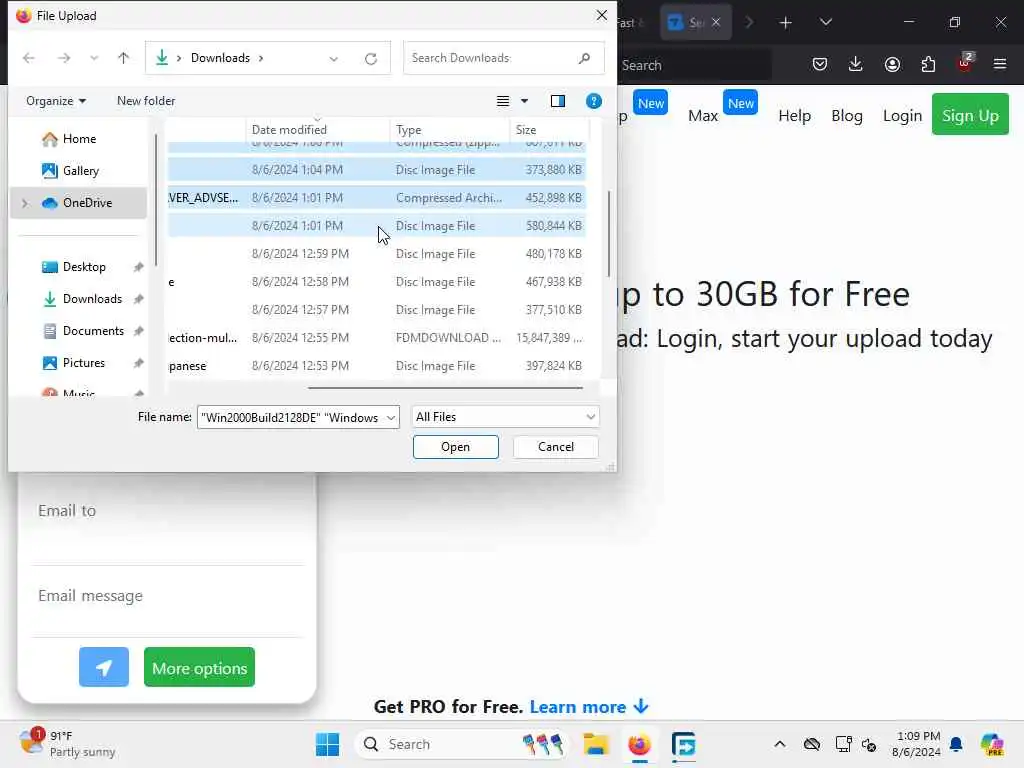Open Documents quick access folder
The image size is (1024, 768).
pyautogui.click(x=93, y=331)
